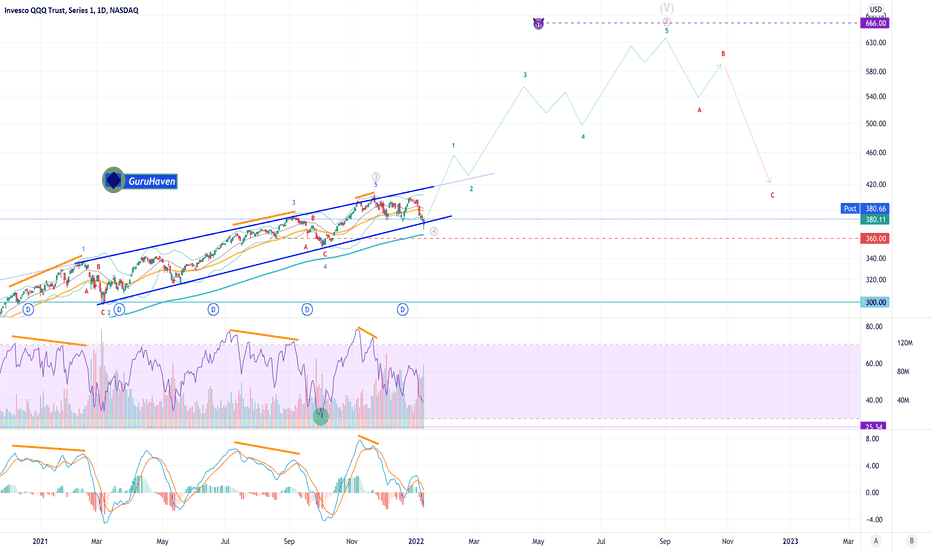Select the teal 2 projection wave label
Image resolution: width=932 pixels, height=550 pixels.
[471, 189]
